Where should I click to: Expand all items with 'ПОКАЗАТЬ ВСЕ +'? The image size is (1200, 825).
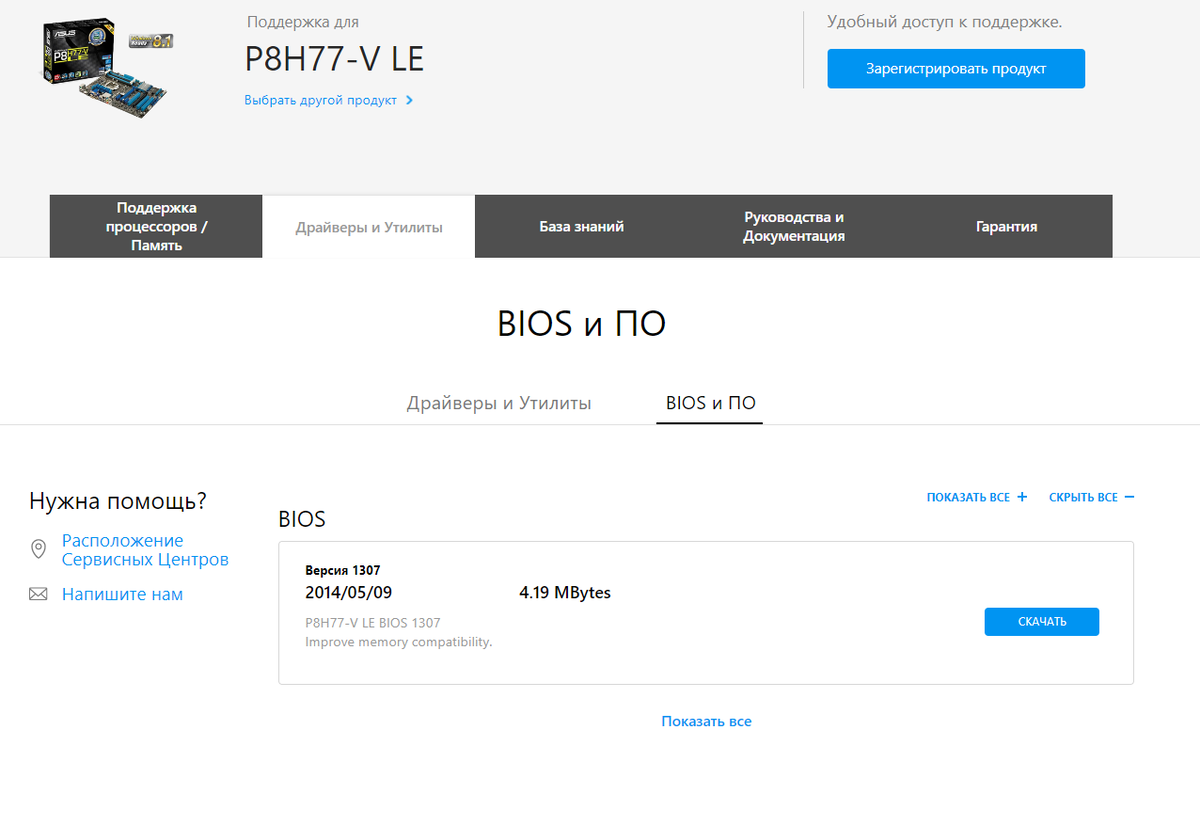click(x=977, y=497)
